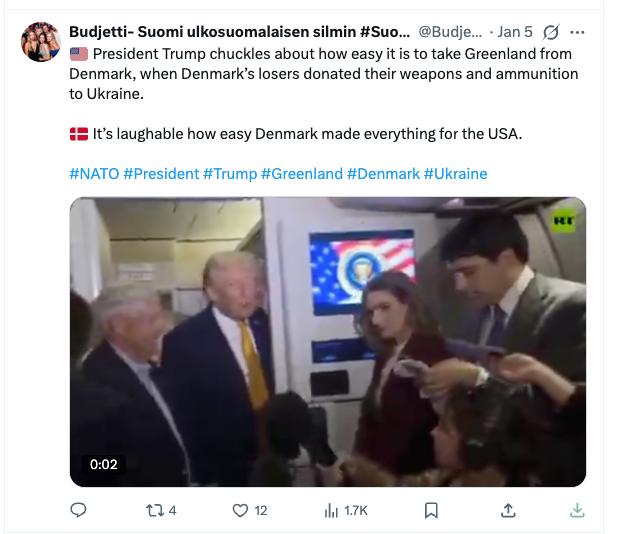Click the Grok circle-slash icon
The height and width of the screenshot is (534, 628).
point(550,31)
